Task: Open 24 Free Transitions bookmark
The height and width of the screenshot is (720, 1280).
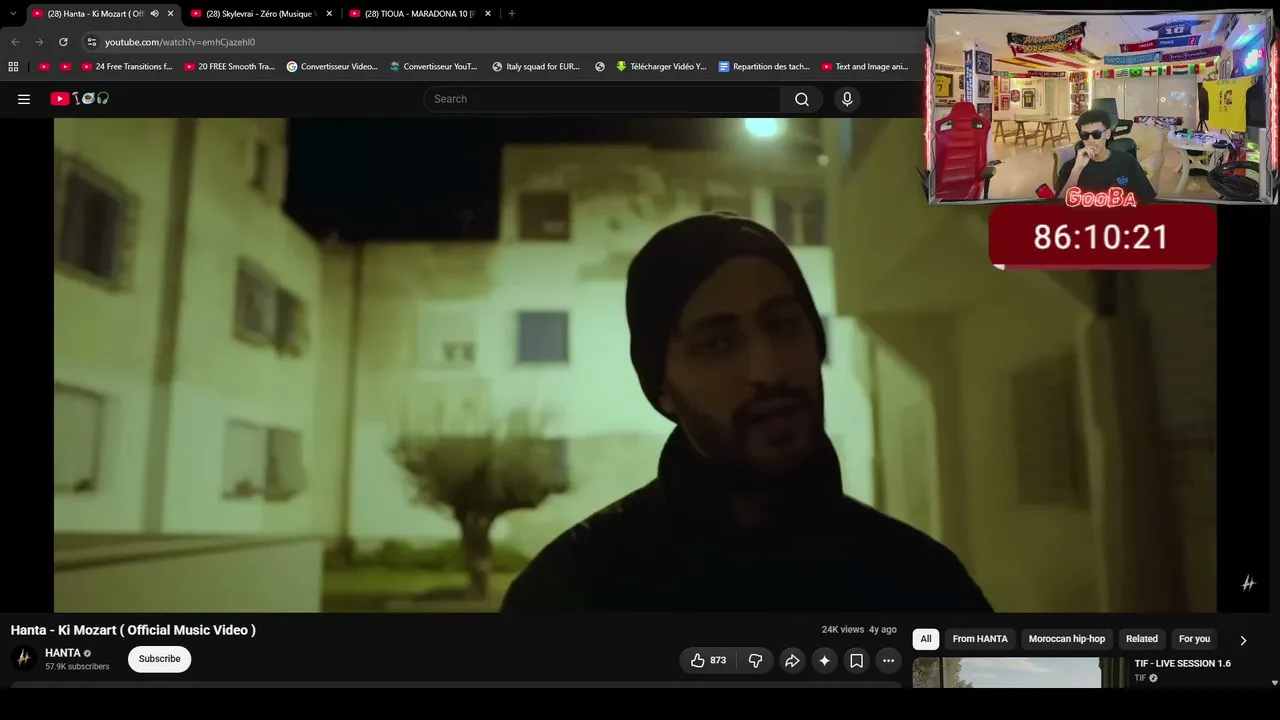Action: point(126,67)
